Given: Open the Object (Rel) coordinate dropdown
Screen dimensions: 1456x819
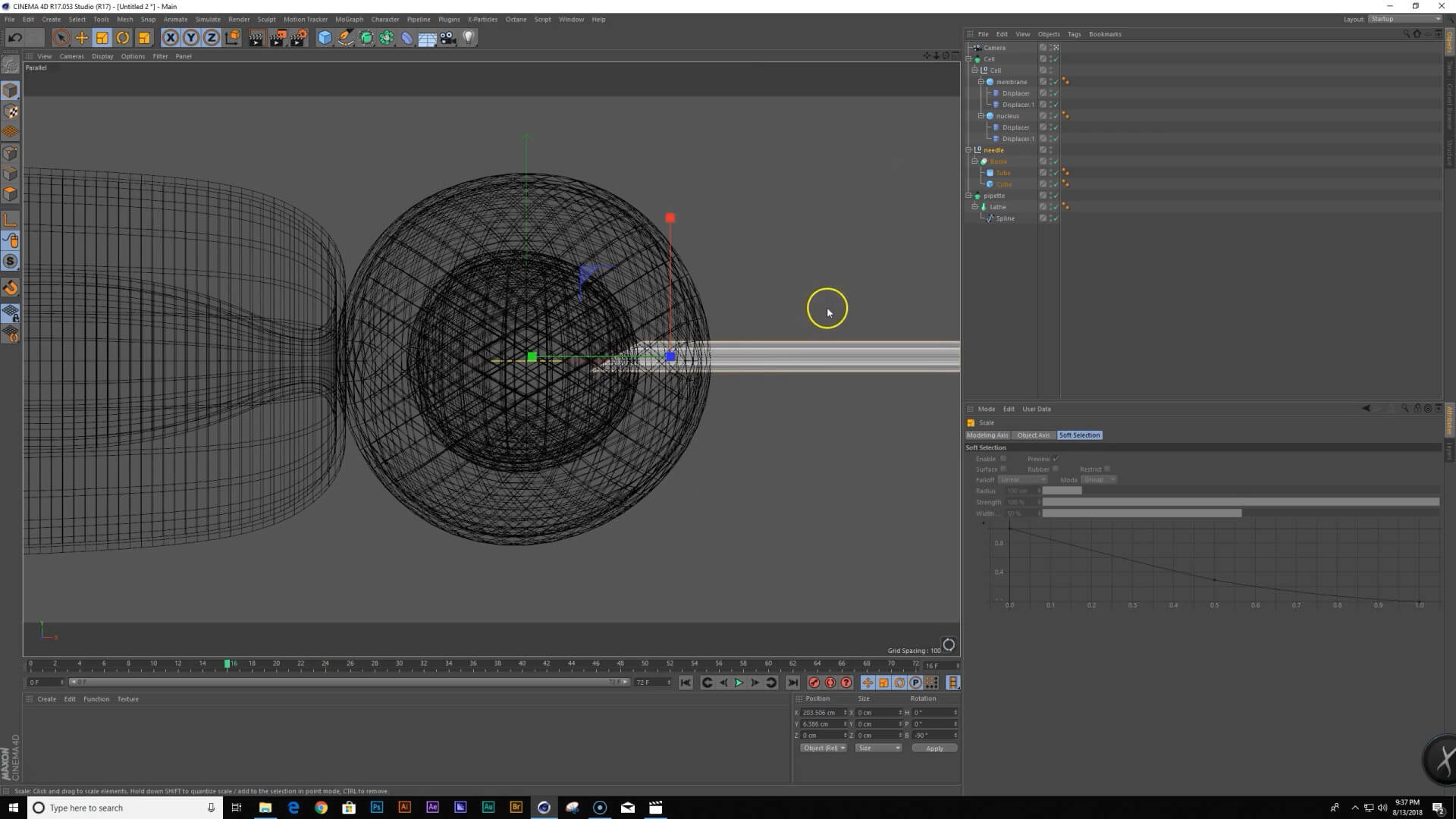Looking at the screenshot, I should coord(823,748).
